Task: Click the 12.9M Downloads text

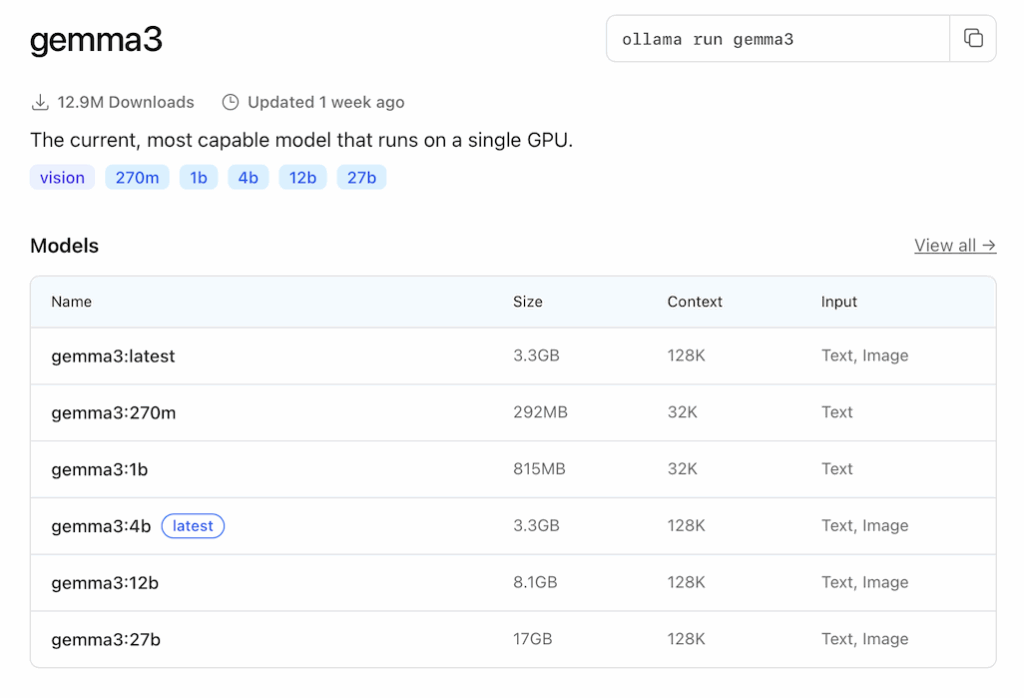Action: tap(125, 103)
